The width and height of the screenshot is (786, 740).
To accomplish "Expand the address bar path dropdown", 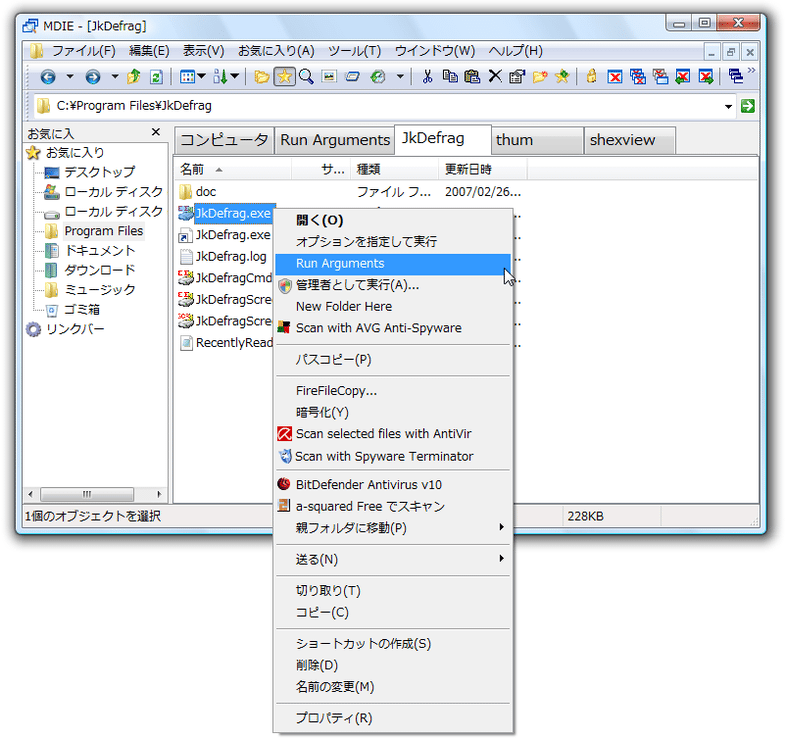I will (x=728, y=106).
